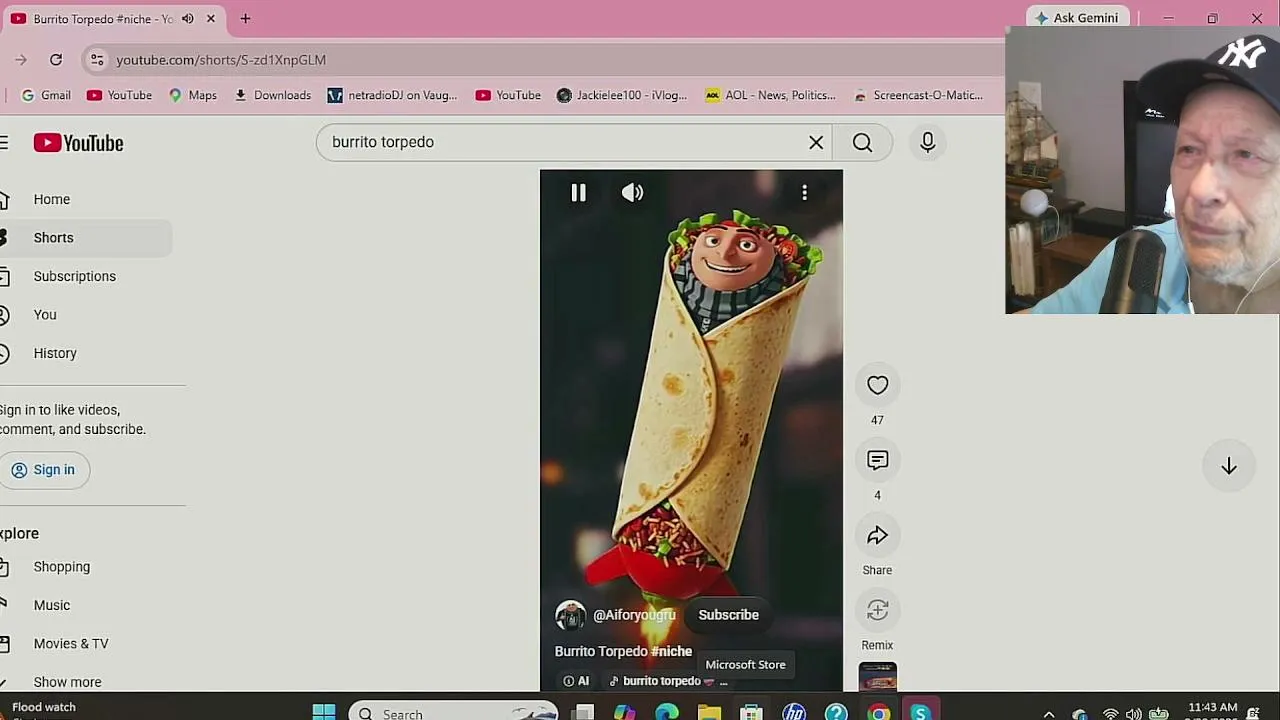Image resolution: width=1280 pixels, height=720 pixels.
Task: Open History in the sidebar
Action: pos(55,353)
